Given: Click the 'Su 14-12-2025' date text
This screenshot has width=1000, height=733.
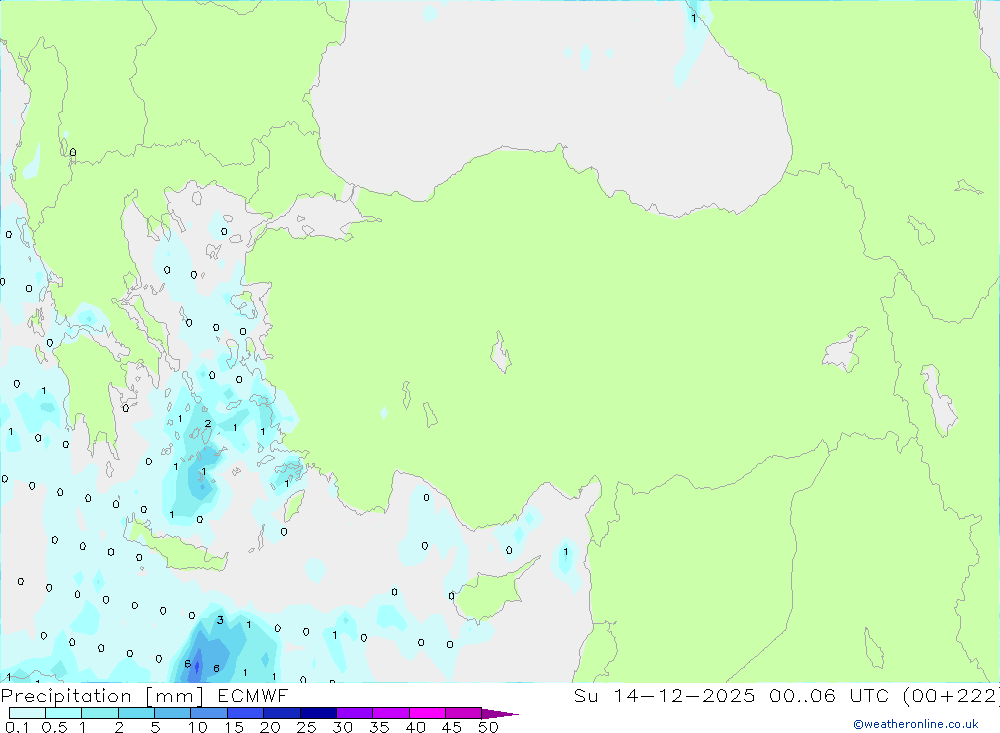Looking at the screenshot, I should [x=664, y=695].
